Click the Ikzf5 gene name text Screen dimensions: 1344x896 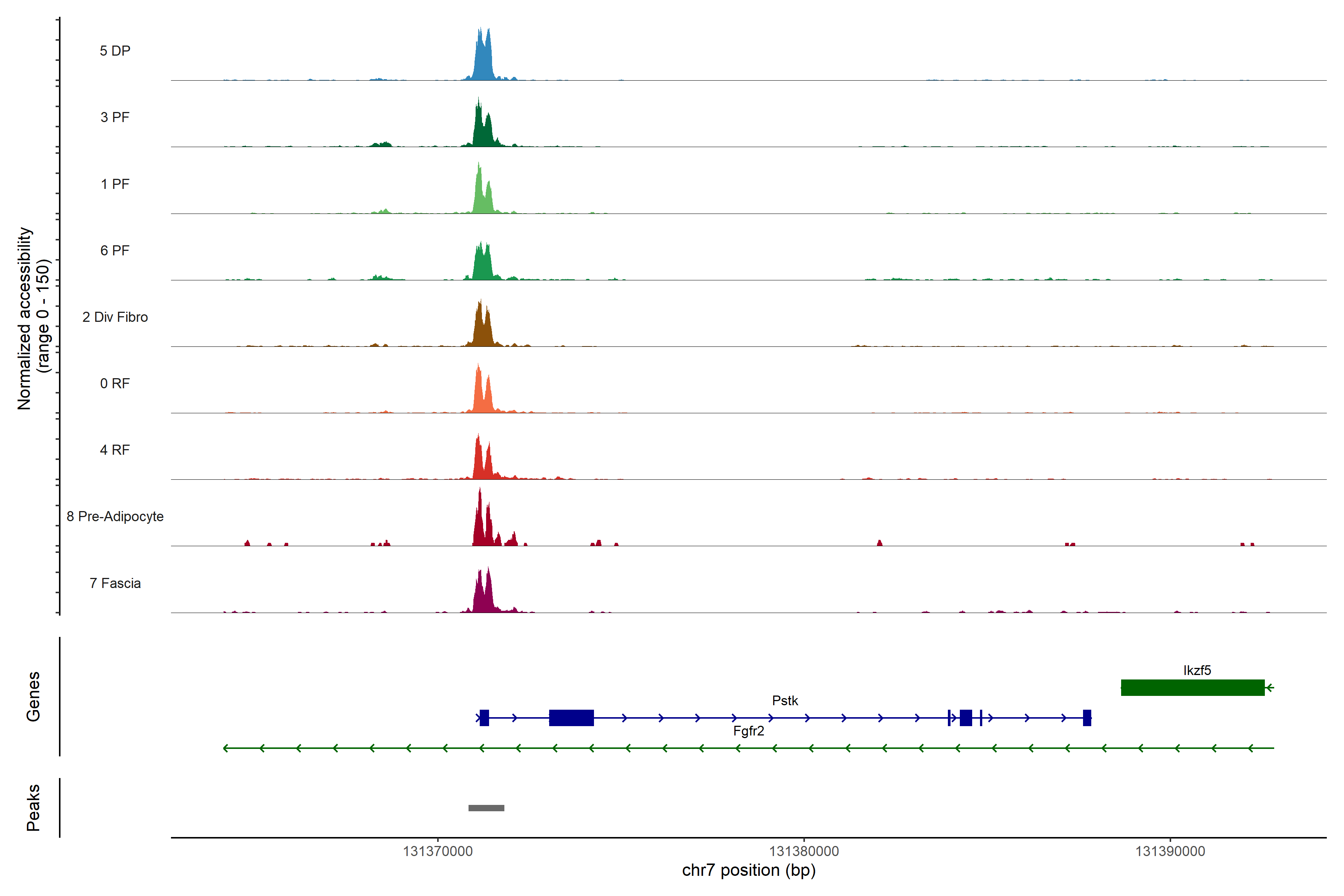pyautogui.click(x=1197, y=670)
